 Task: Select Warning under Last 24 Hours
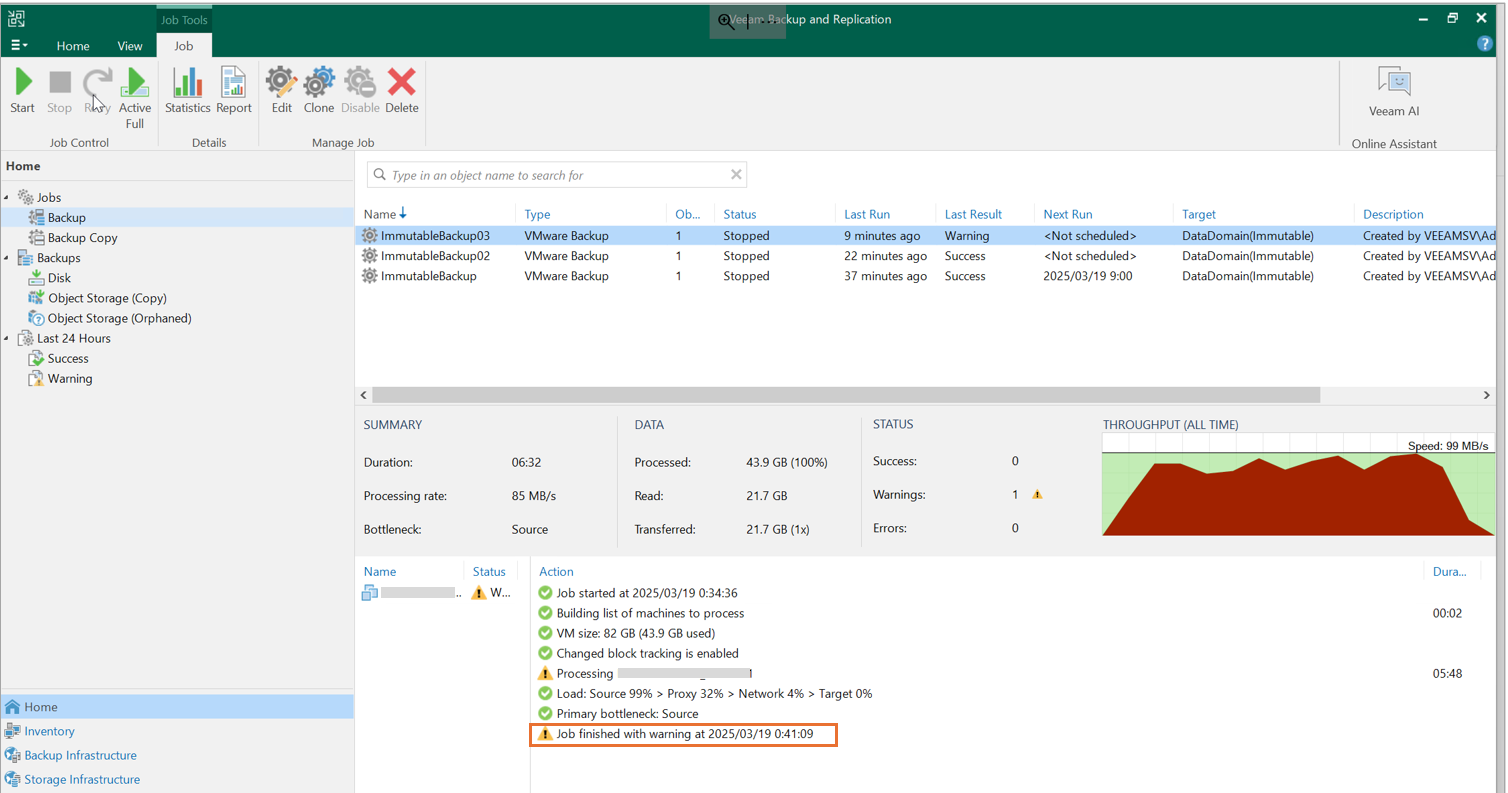click(x=60, y=379)
